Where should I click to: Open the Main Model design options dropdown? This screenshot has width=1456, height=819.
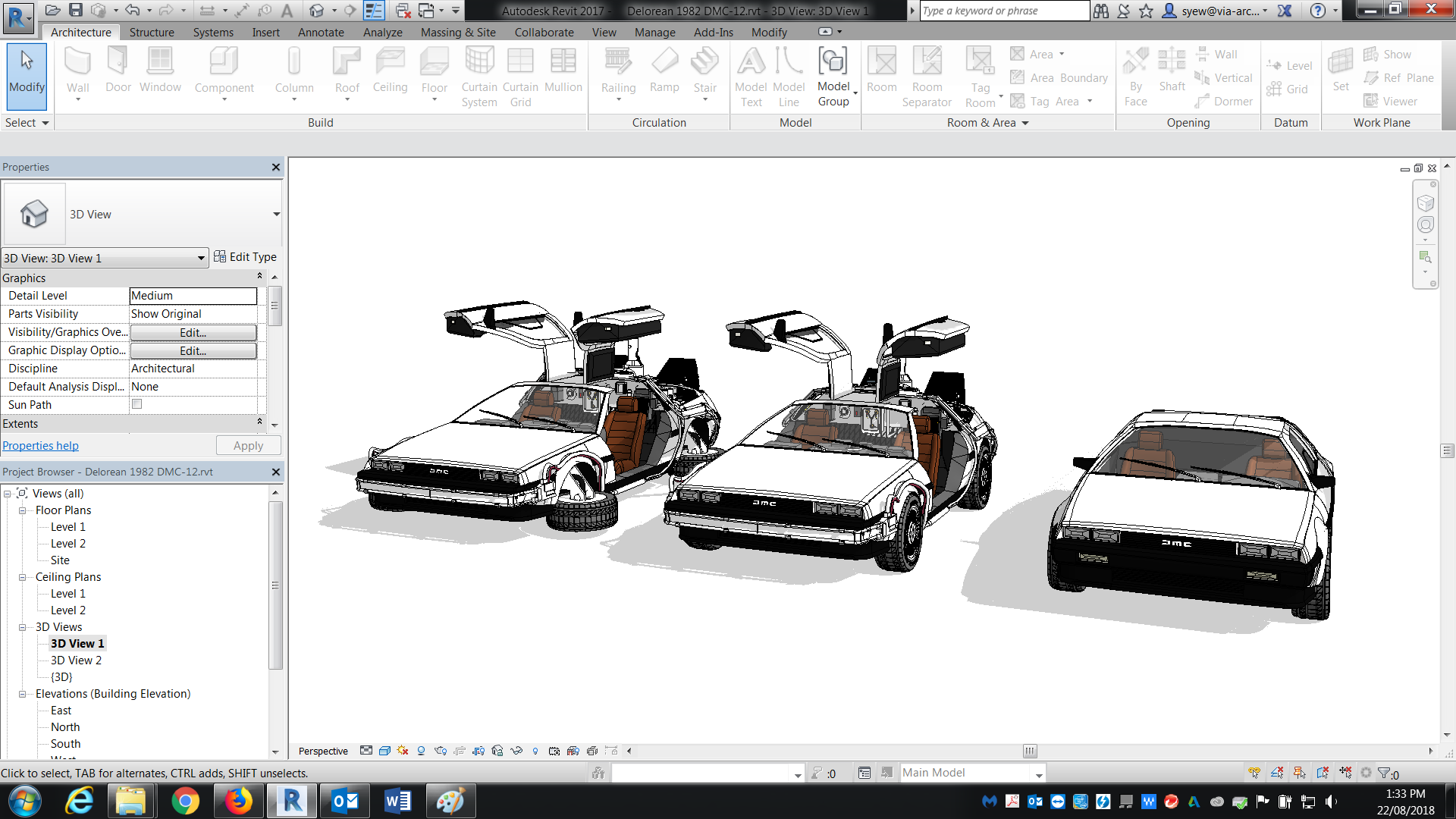tap(1038, 773)
